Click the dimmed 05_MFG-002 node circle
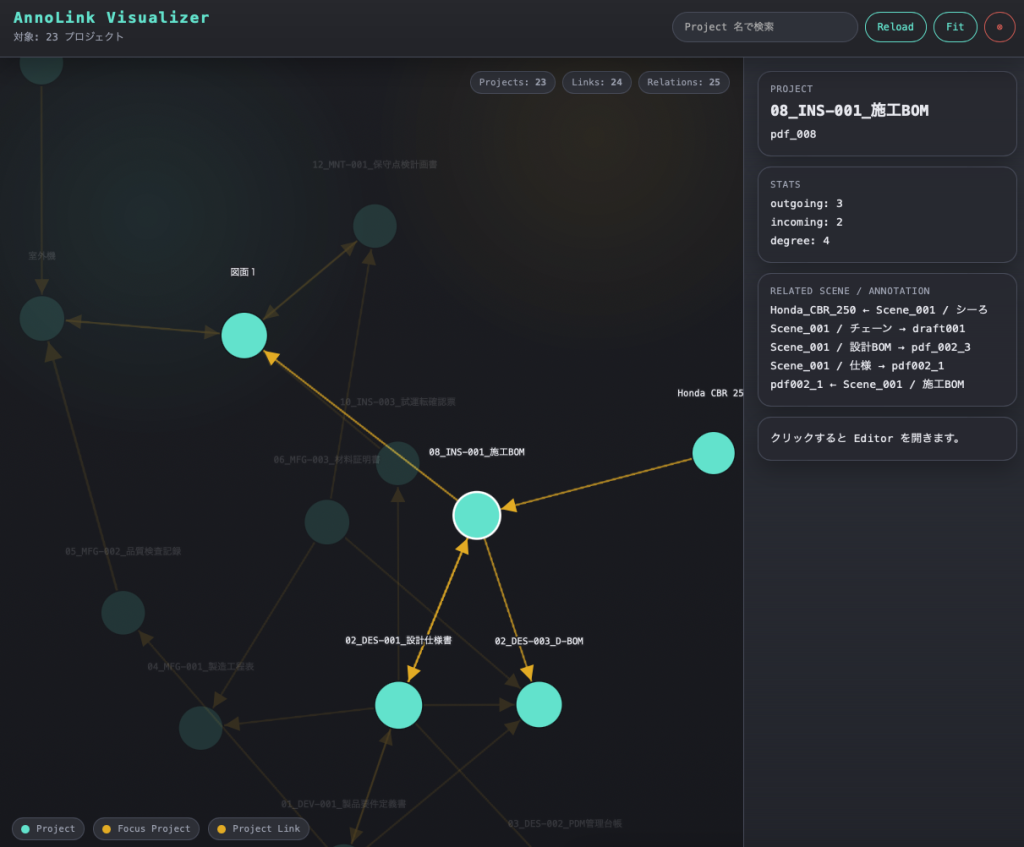This screenshot has height=847, width=1024. point(123,612)
